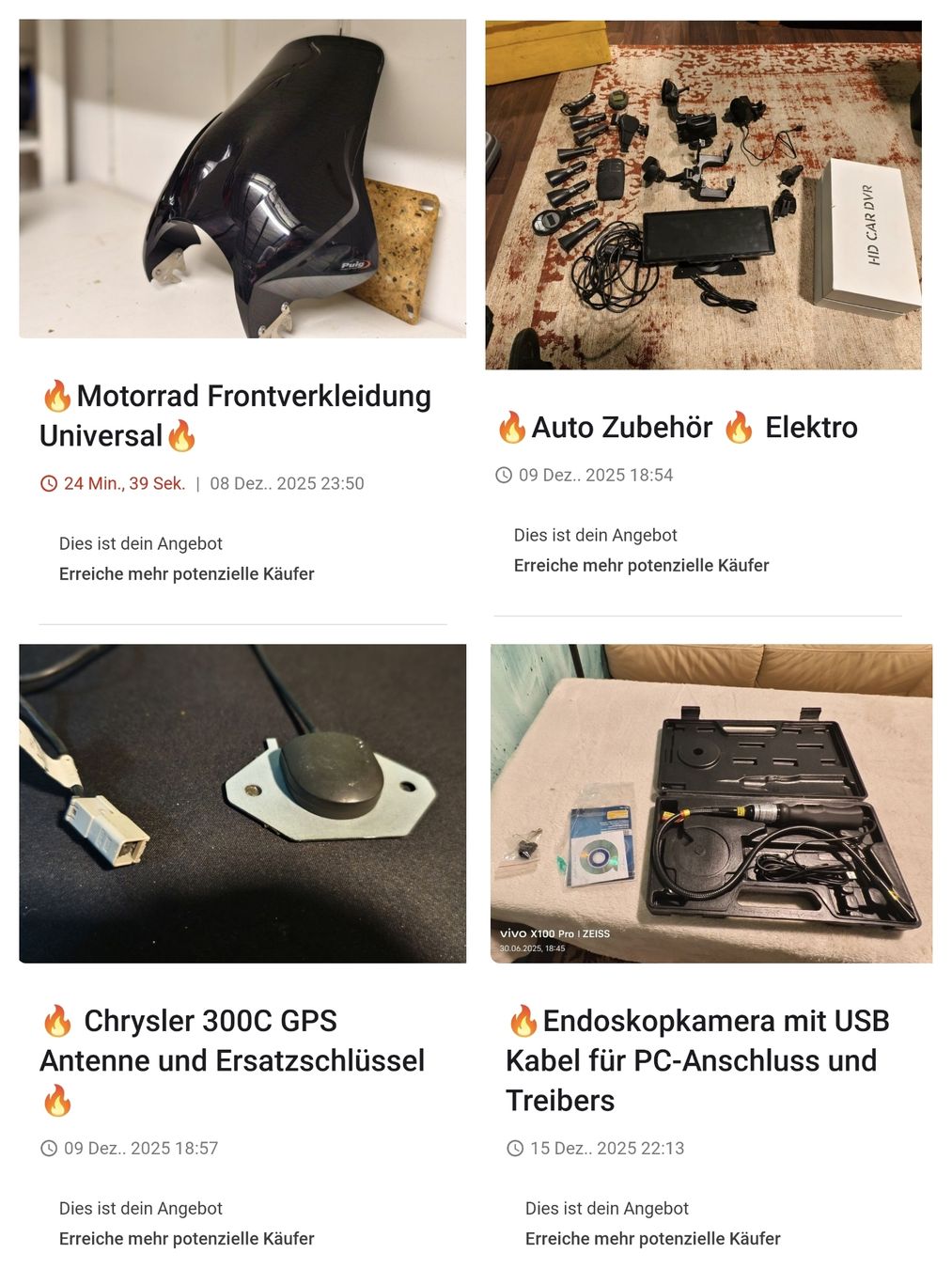This screenshot has width=952, height=1269.
Task: Click clock icon beside 09 Dez.. 2025 18:57
Action: tap(49, 1148)
